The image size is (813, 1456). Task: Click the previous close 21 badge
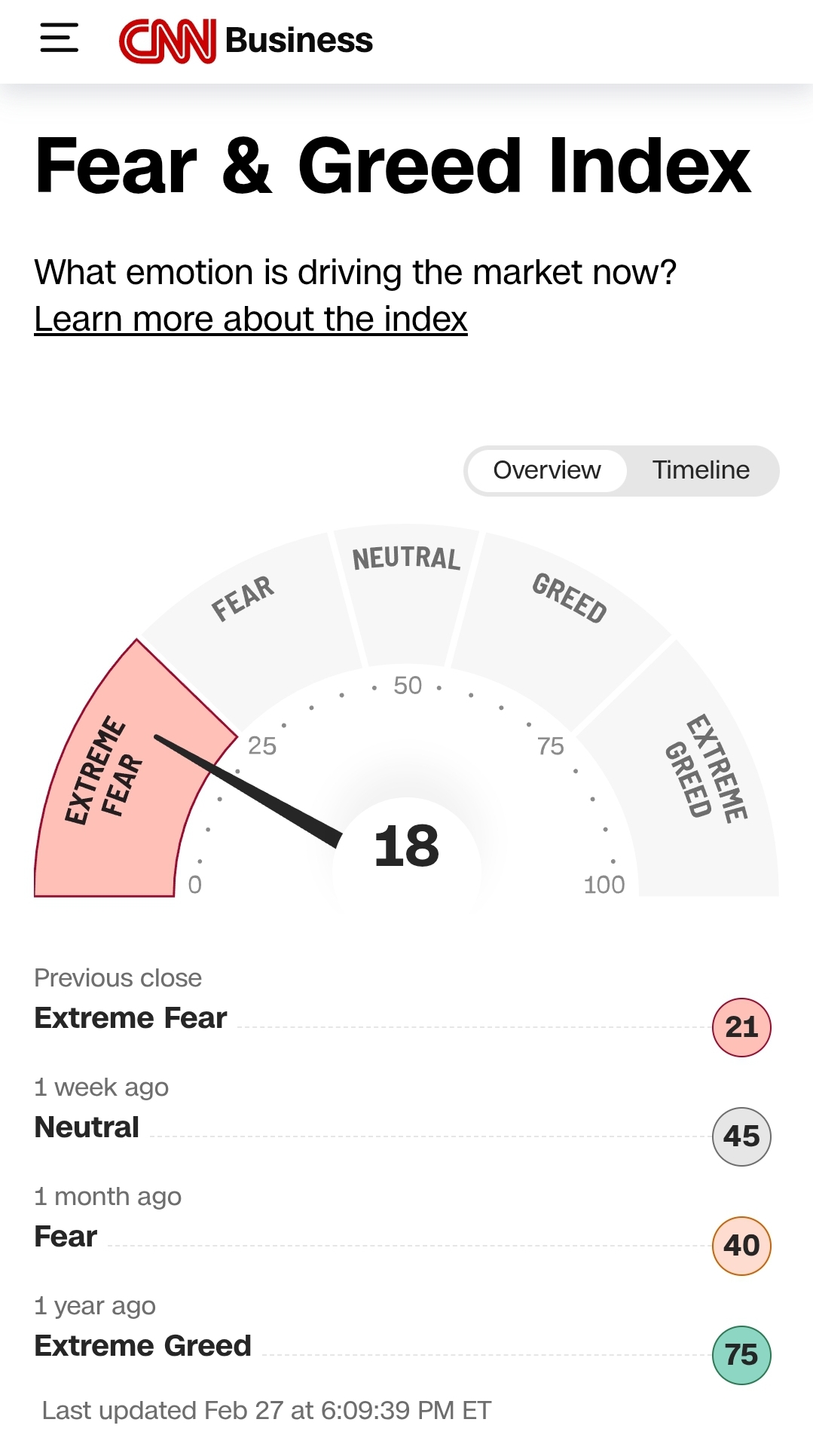pyautogui.click(x=741, y=1027)
